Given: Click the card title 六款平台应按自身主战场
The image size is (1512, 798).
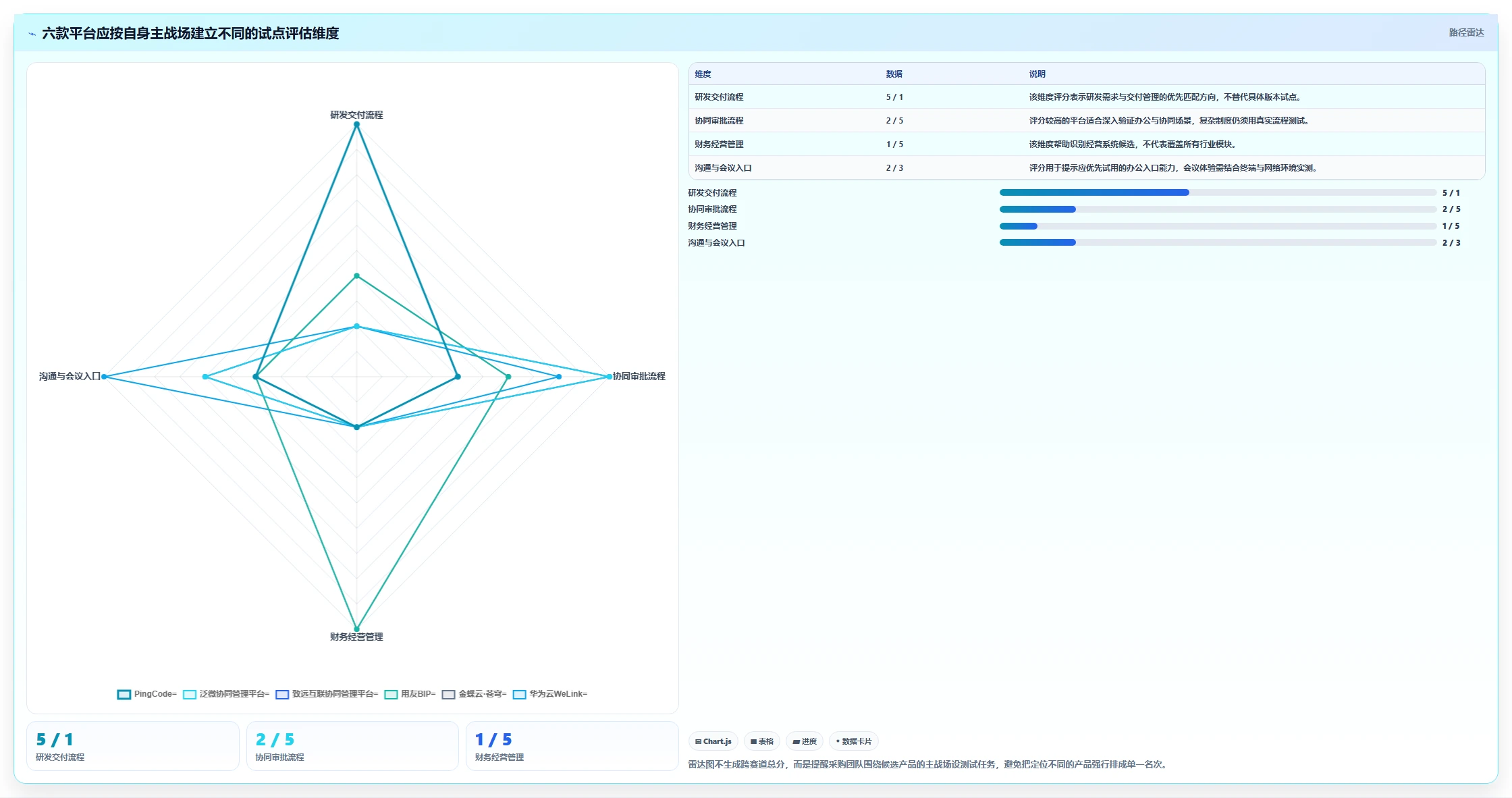Looking at the screenshot, I should coord(190,34).
